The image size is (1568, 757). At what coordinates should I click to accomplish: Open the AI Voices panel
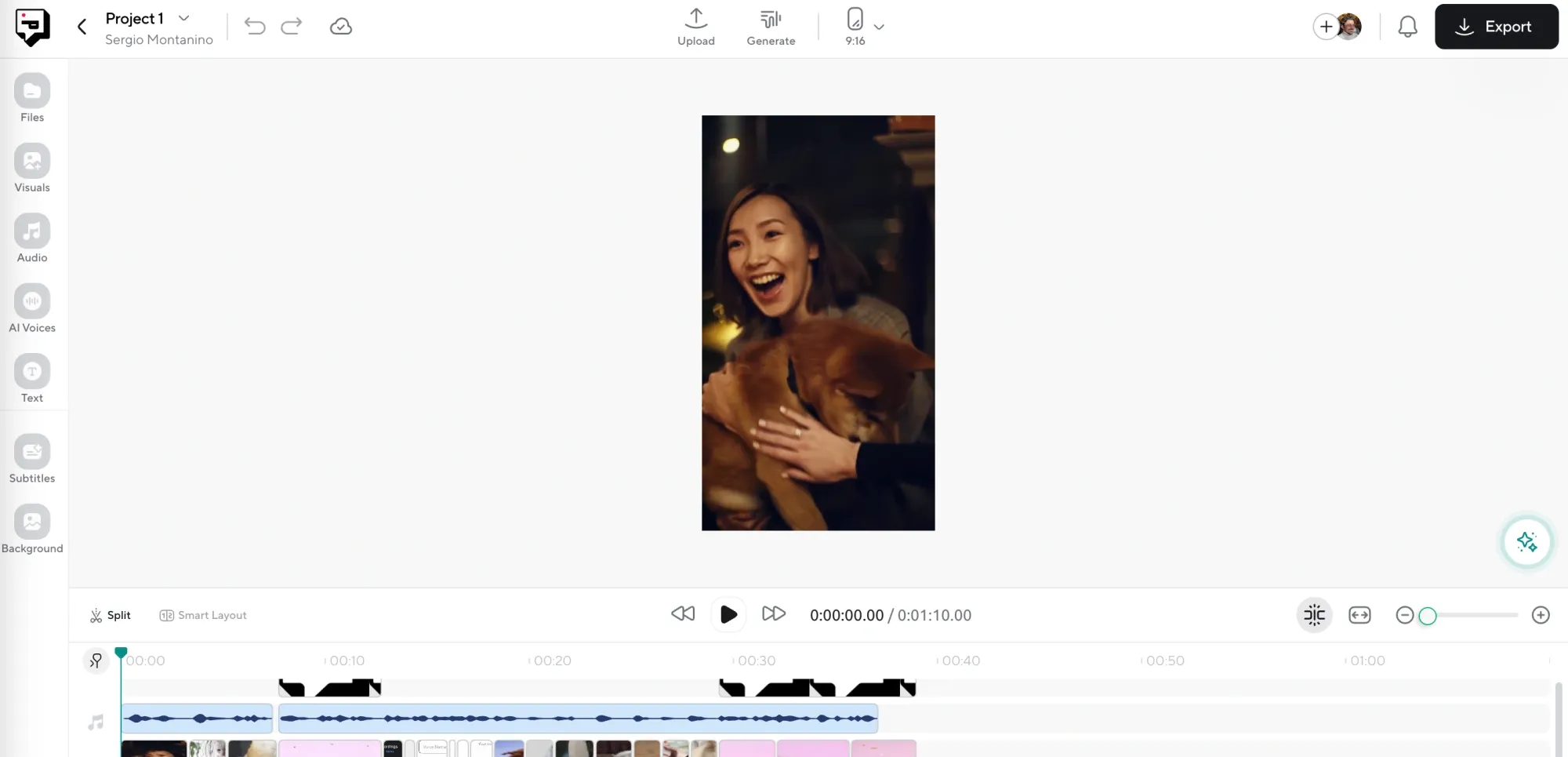click(31, 306)
